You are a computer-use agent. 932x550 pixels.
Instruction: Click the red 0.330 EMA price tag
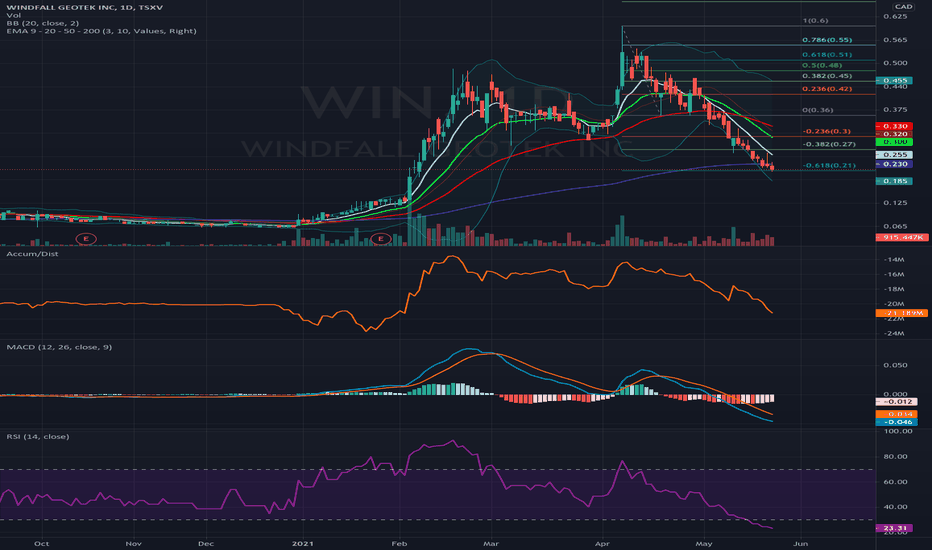coord(893,126)
